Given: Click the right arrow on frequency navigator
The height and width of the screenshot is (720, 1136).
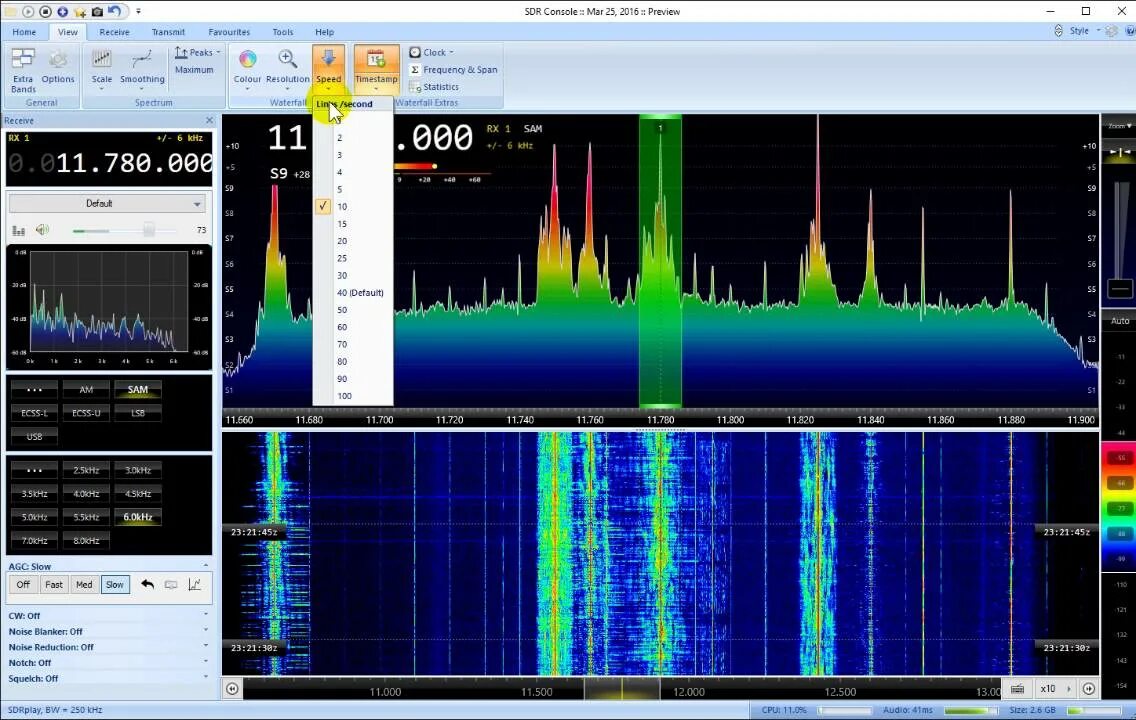Looking at the screenshot, I should tap(1089, 689).
